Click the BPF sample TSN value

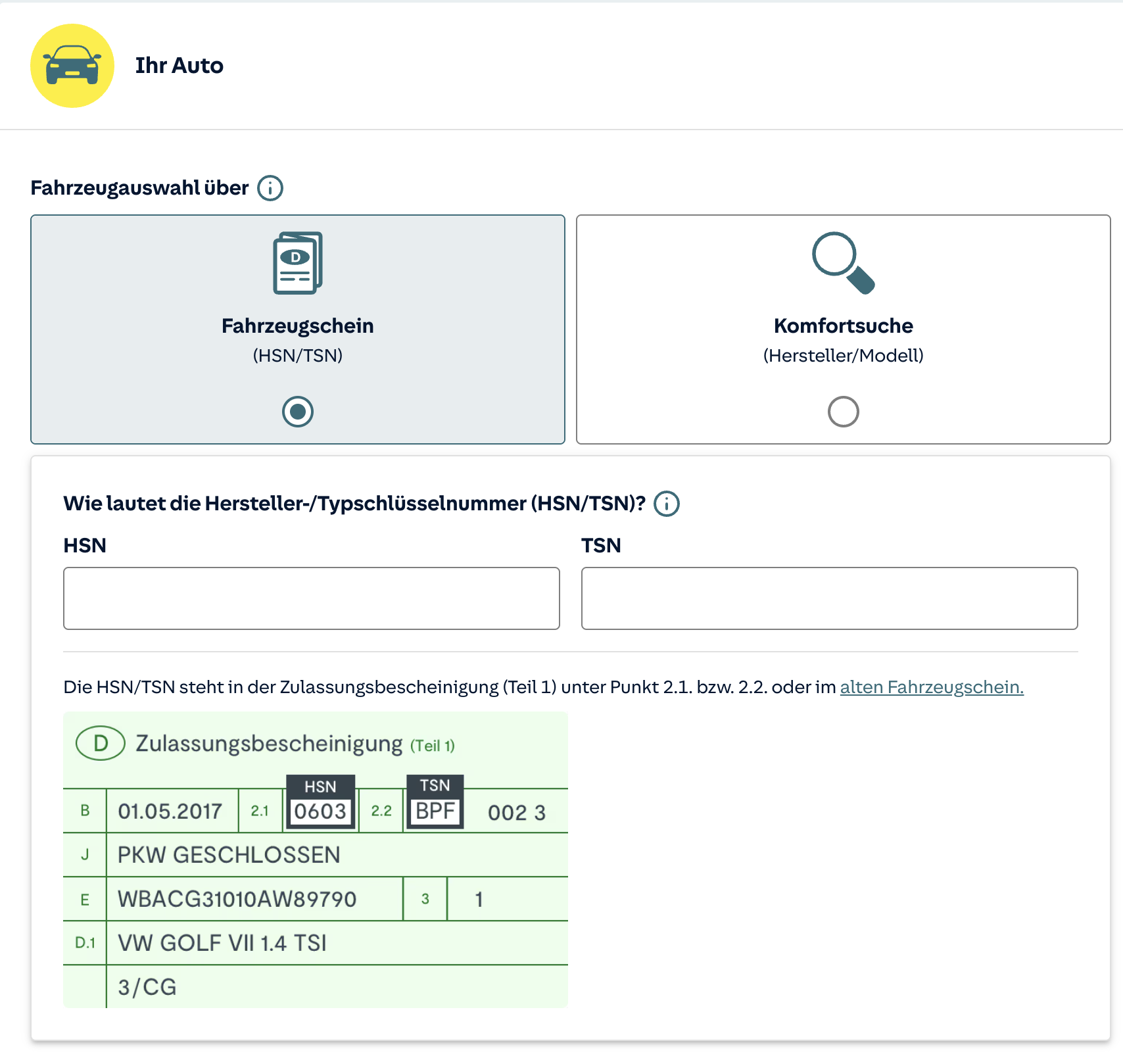tap(435, 811)
